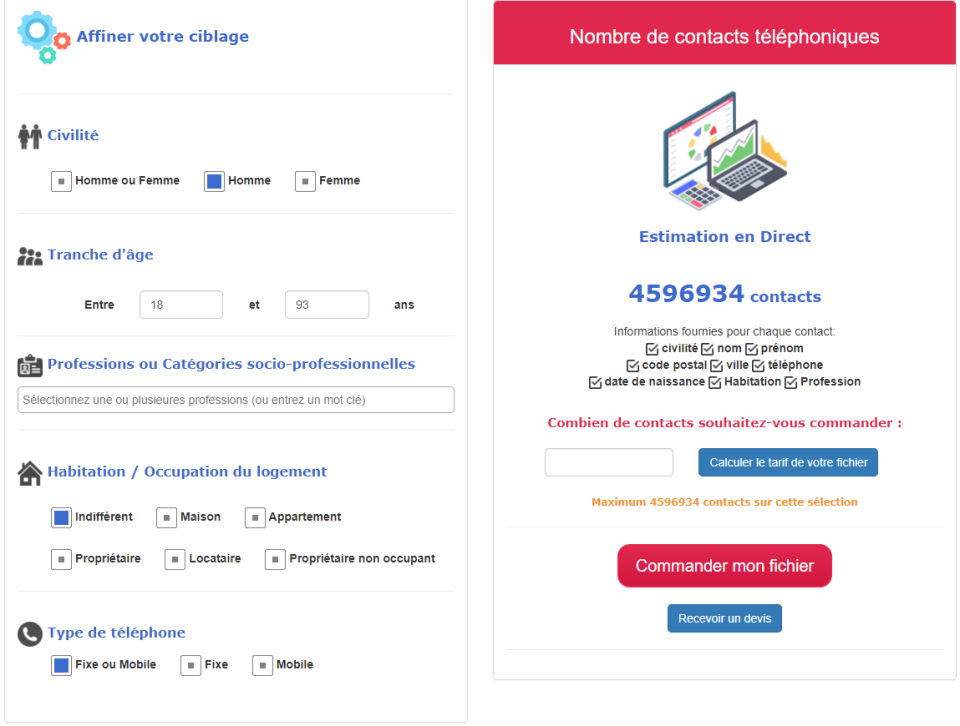This screenshot has width=960, height=726.
Task: Check the Maison housing option
Action: pos(166,518)
